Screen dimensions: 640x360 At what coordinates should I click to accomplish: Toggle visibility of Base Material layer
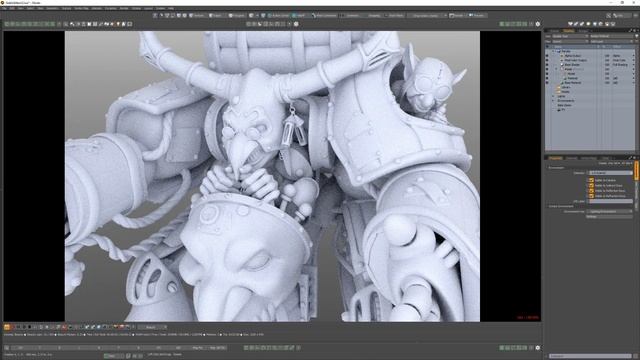(547, 83)
